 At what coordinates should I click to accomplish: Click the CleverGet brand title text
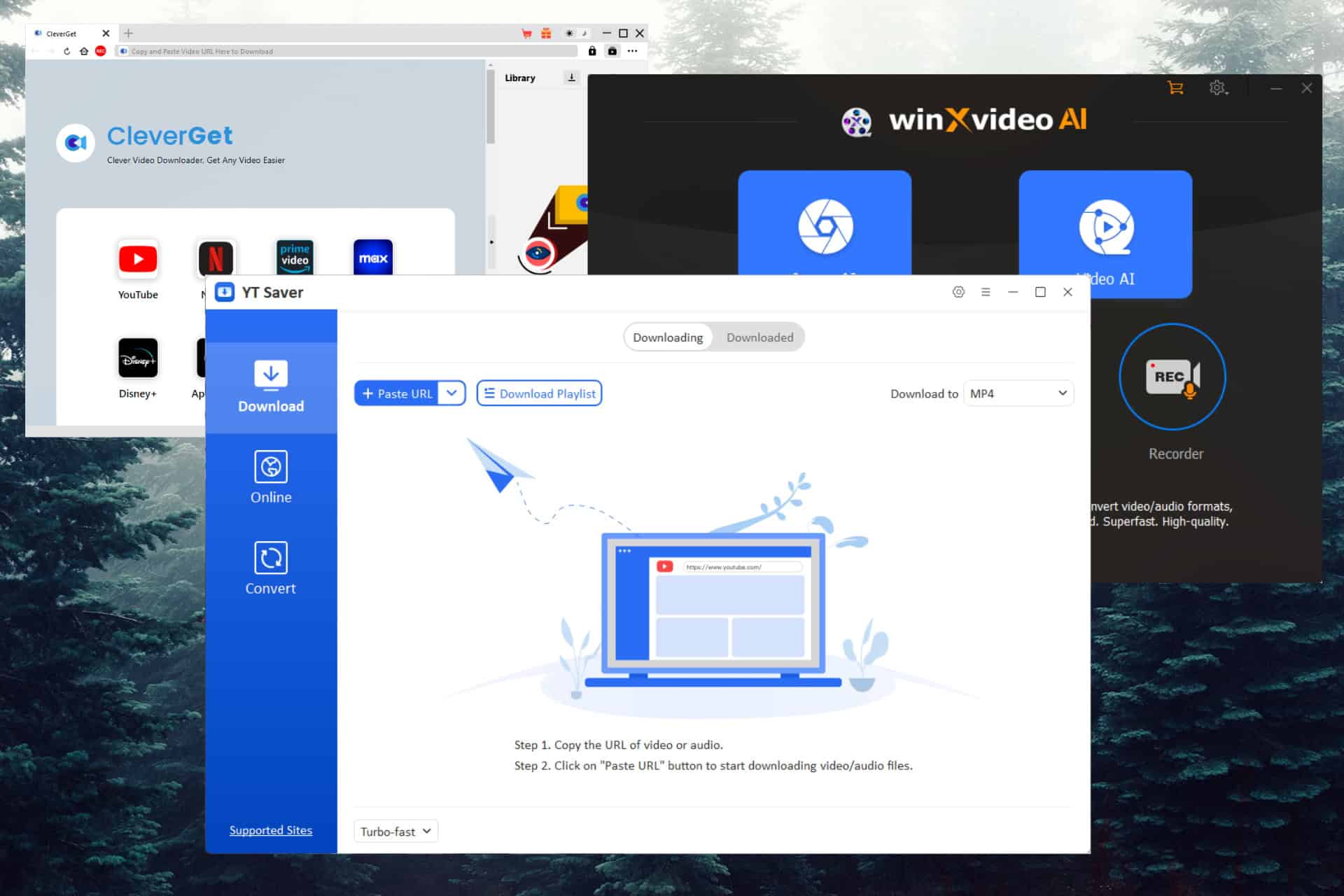pyautogui.click(x=169, y=136)
